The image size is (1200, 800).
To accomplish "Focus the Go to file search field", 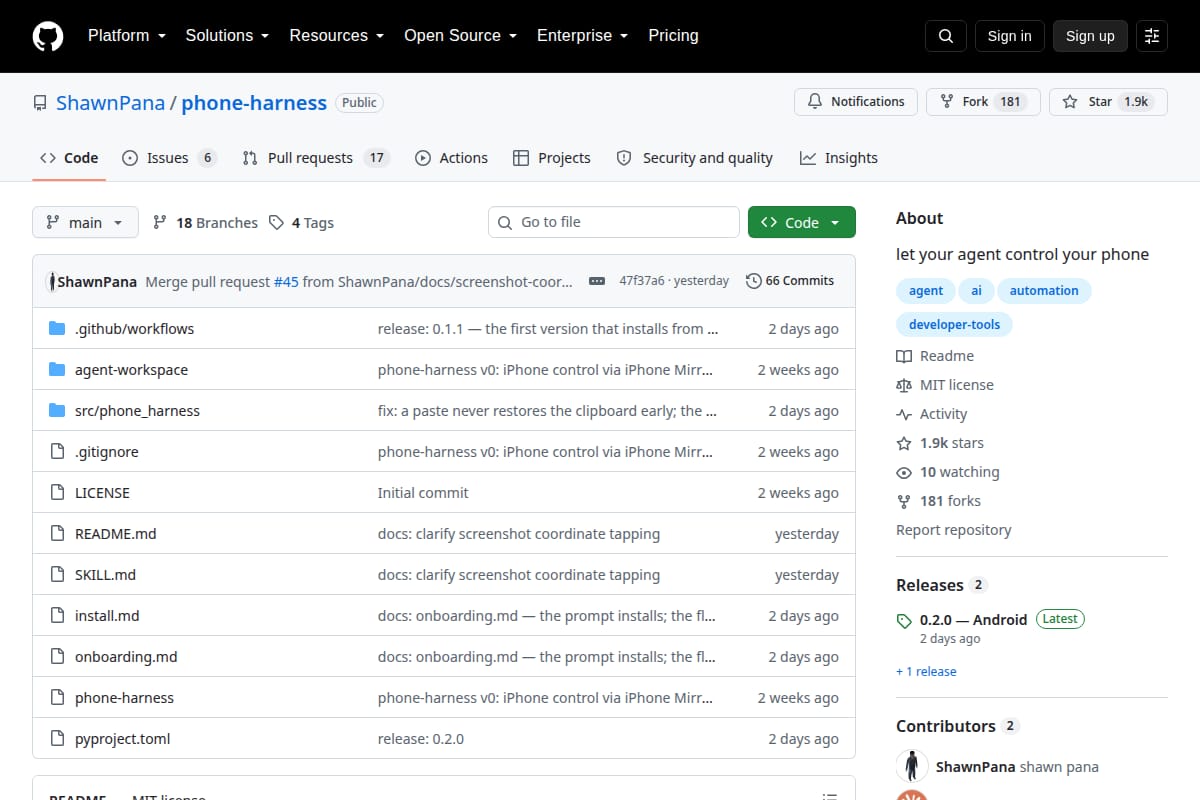I will [x=613, y=222].
